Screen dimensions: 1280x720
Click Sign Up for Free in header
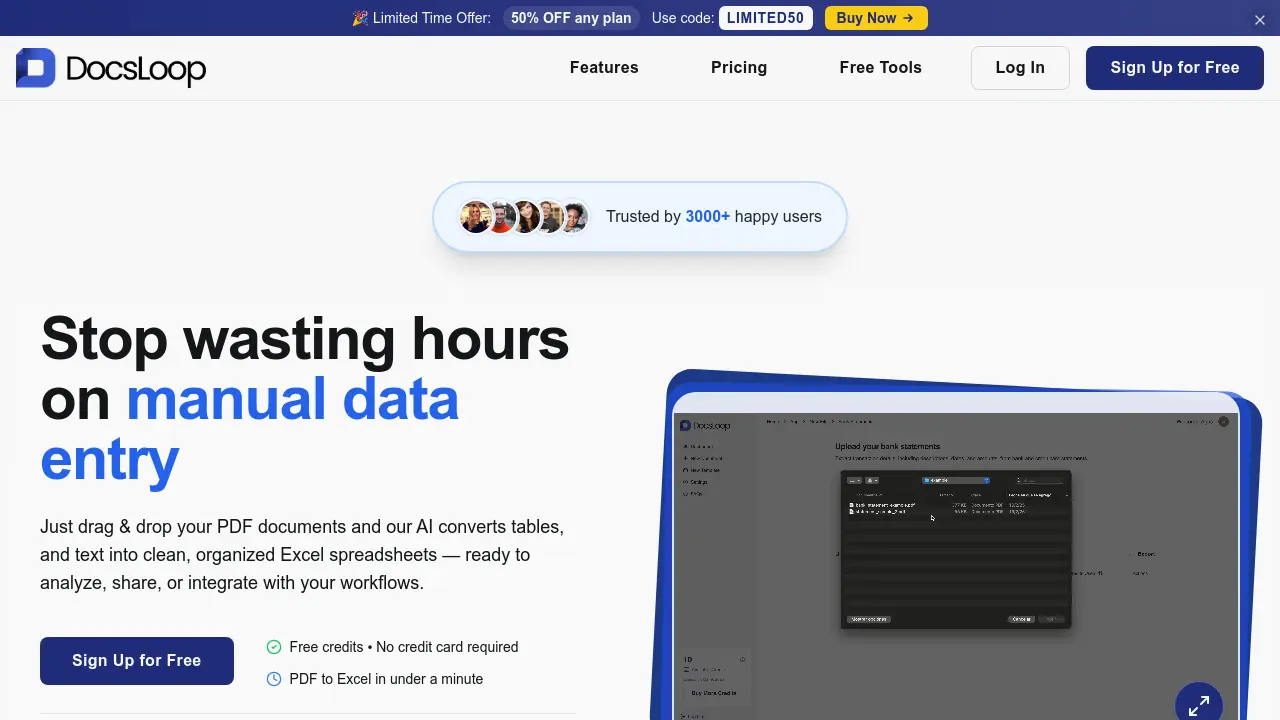click(1175, 68)
